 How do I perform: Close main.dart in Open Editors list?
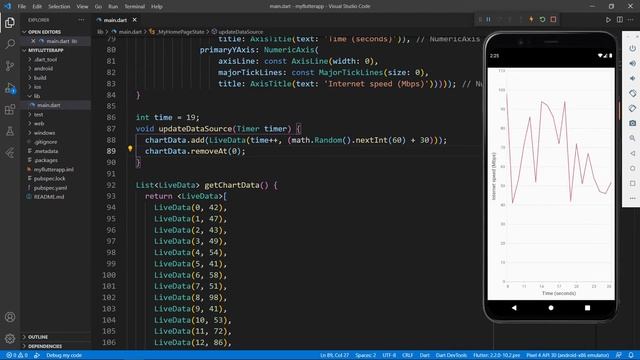click(x=33, y=41)
